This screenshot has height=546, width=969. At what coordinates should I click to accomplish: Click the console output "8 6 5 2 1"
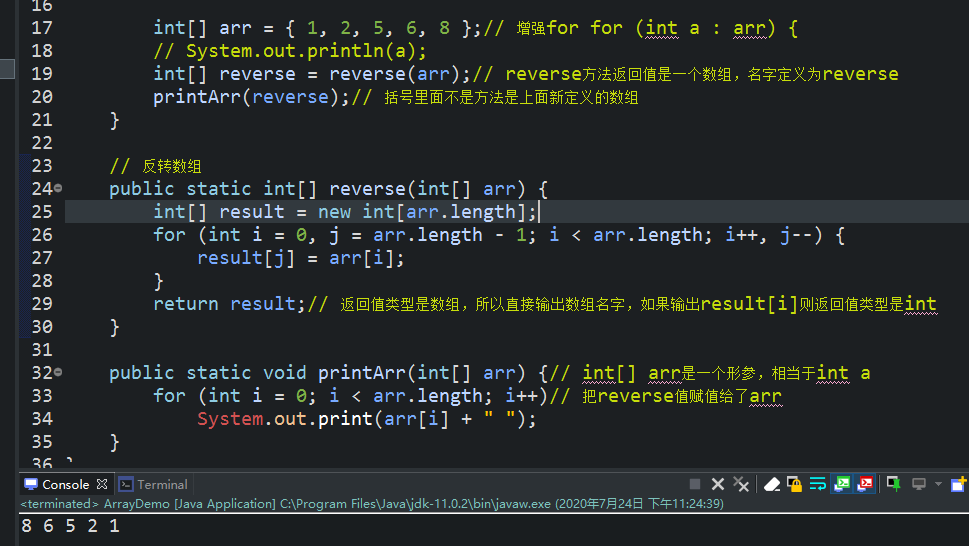[x=70, y=526]
